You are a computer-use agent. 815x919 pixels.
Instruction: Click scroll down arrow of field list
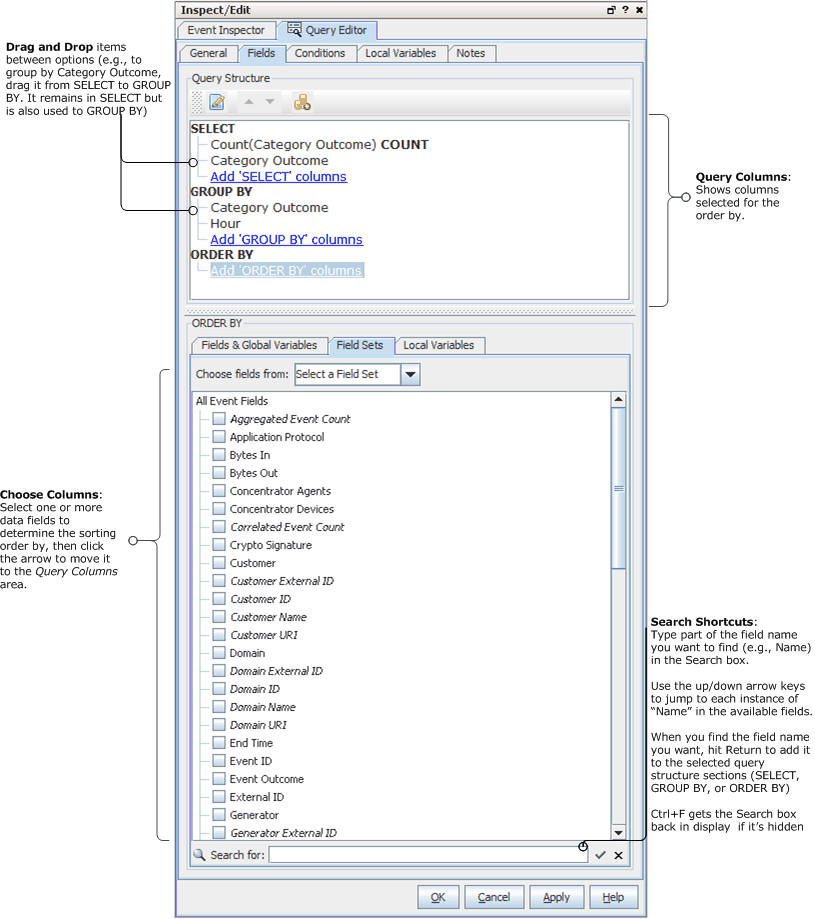pos(618,832)
